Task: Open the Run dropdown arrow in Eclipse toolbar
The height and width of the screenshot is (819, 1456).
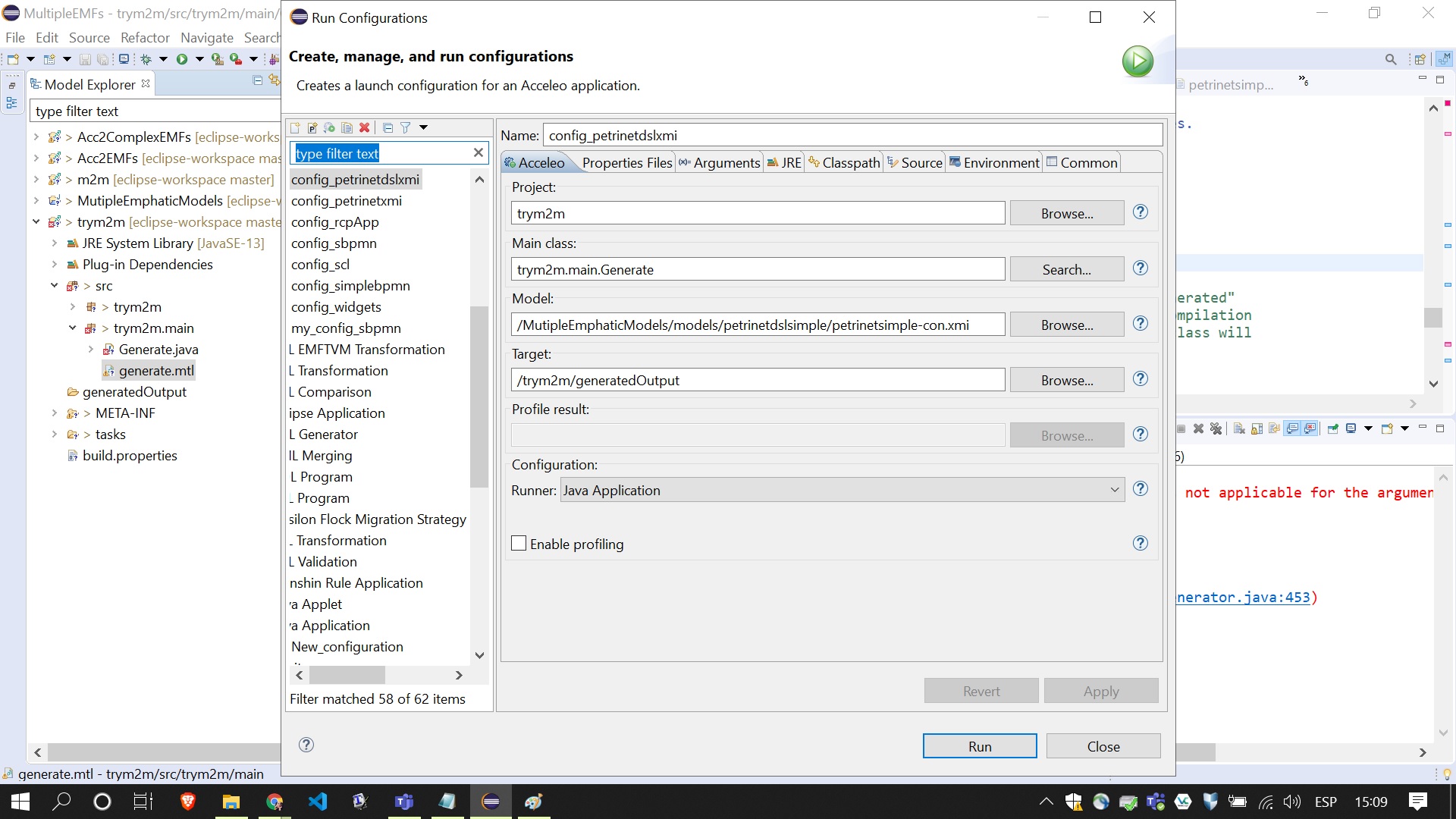Action: tap(199, 59)
